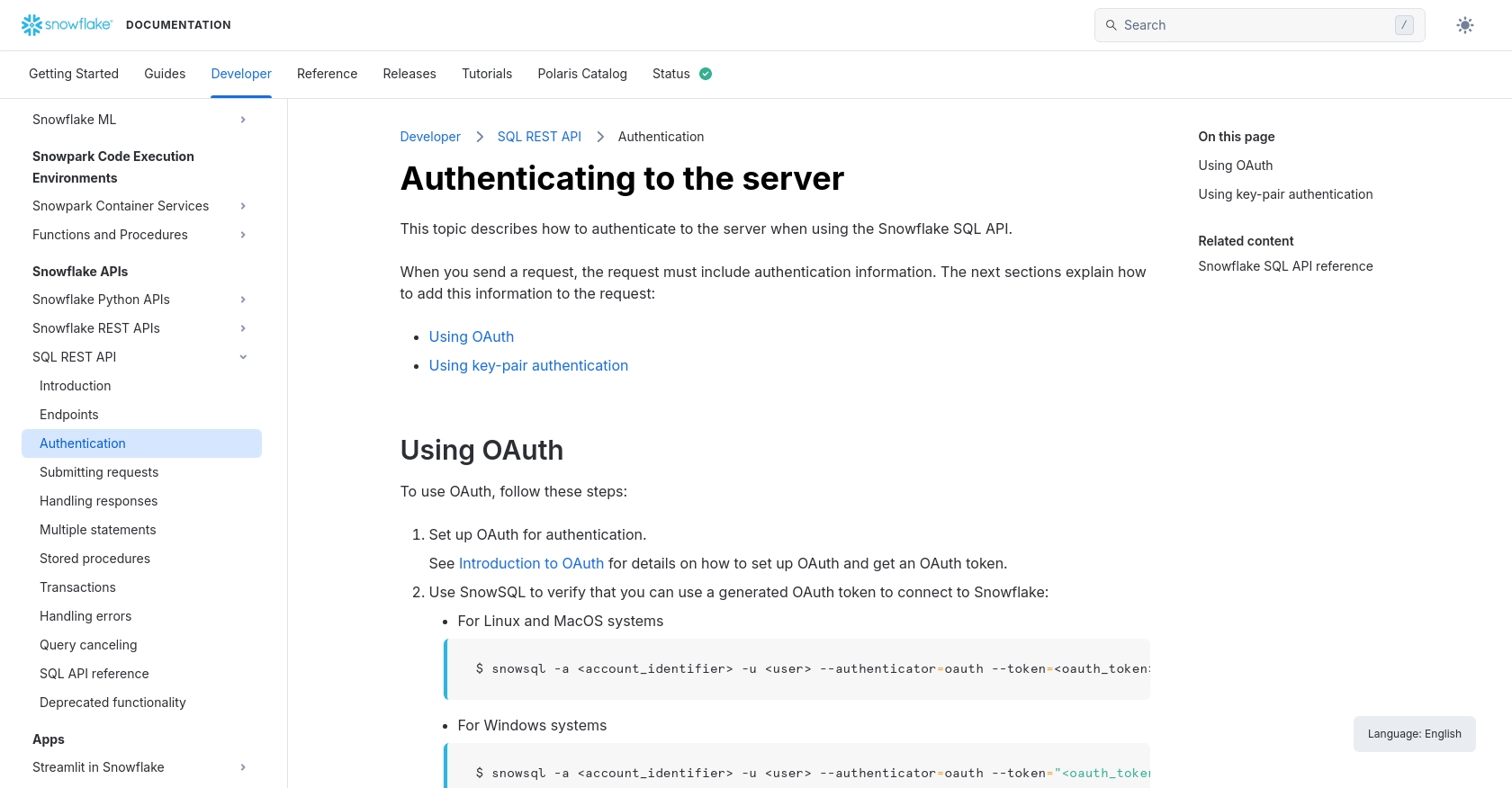Jump to Using OAuth in On this page

point(1236,166)
